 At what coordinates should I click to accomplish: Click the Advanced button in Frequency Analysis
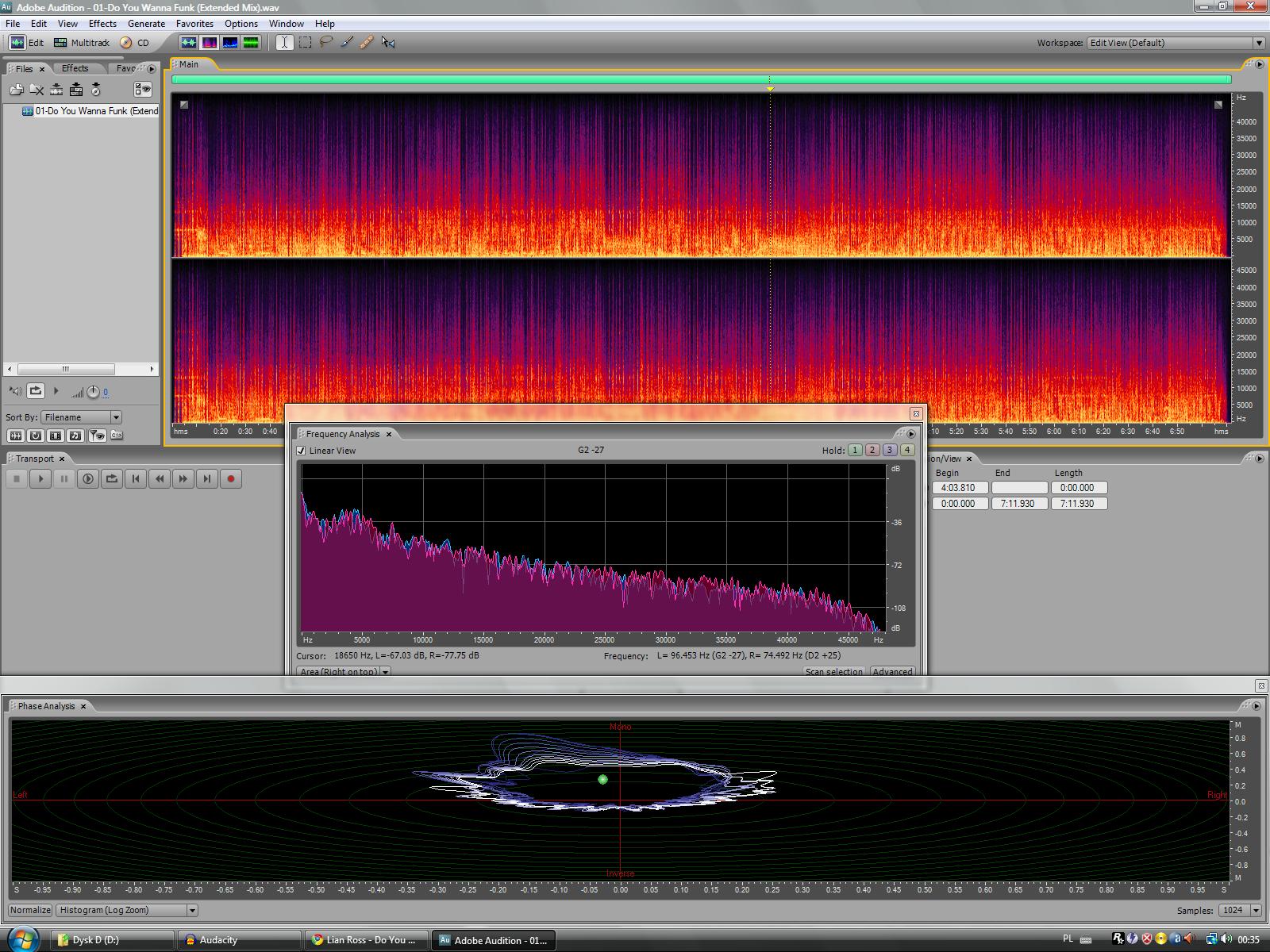click(892, 671)
